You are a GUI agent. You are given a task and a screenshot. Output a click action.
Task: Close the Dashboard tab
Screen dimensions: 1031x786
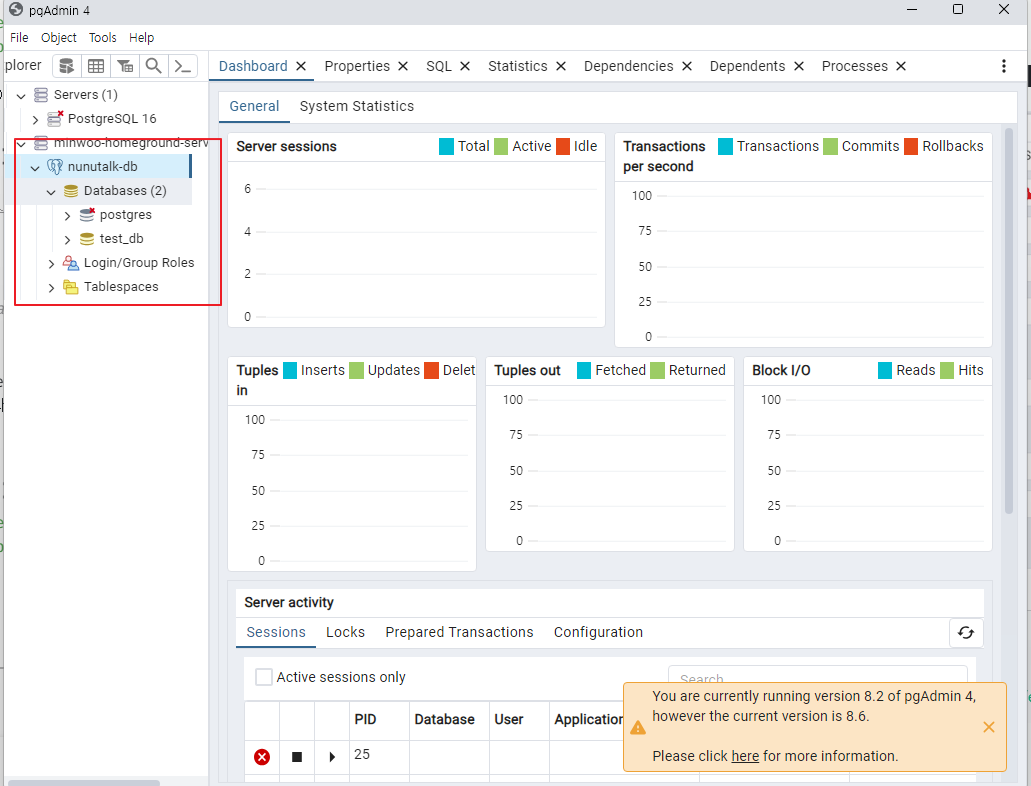click(x=301, y=66)
